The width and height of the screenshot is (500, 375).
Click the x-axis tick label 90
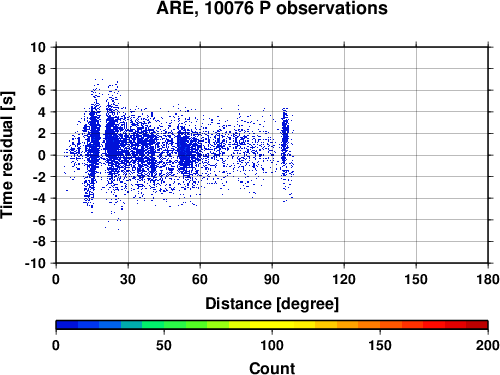(272, 279)
